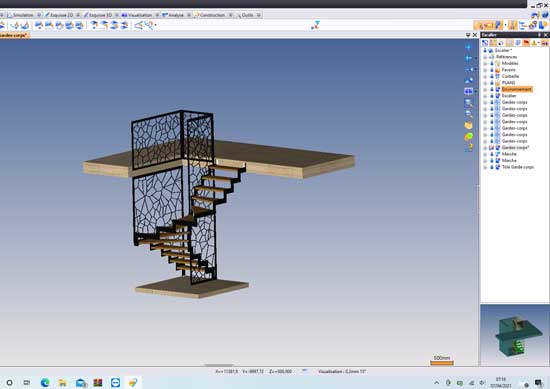
Task: Click the 3D preview thumbnail below the tree
Action: [x=514, y=335]
